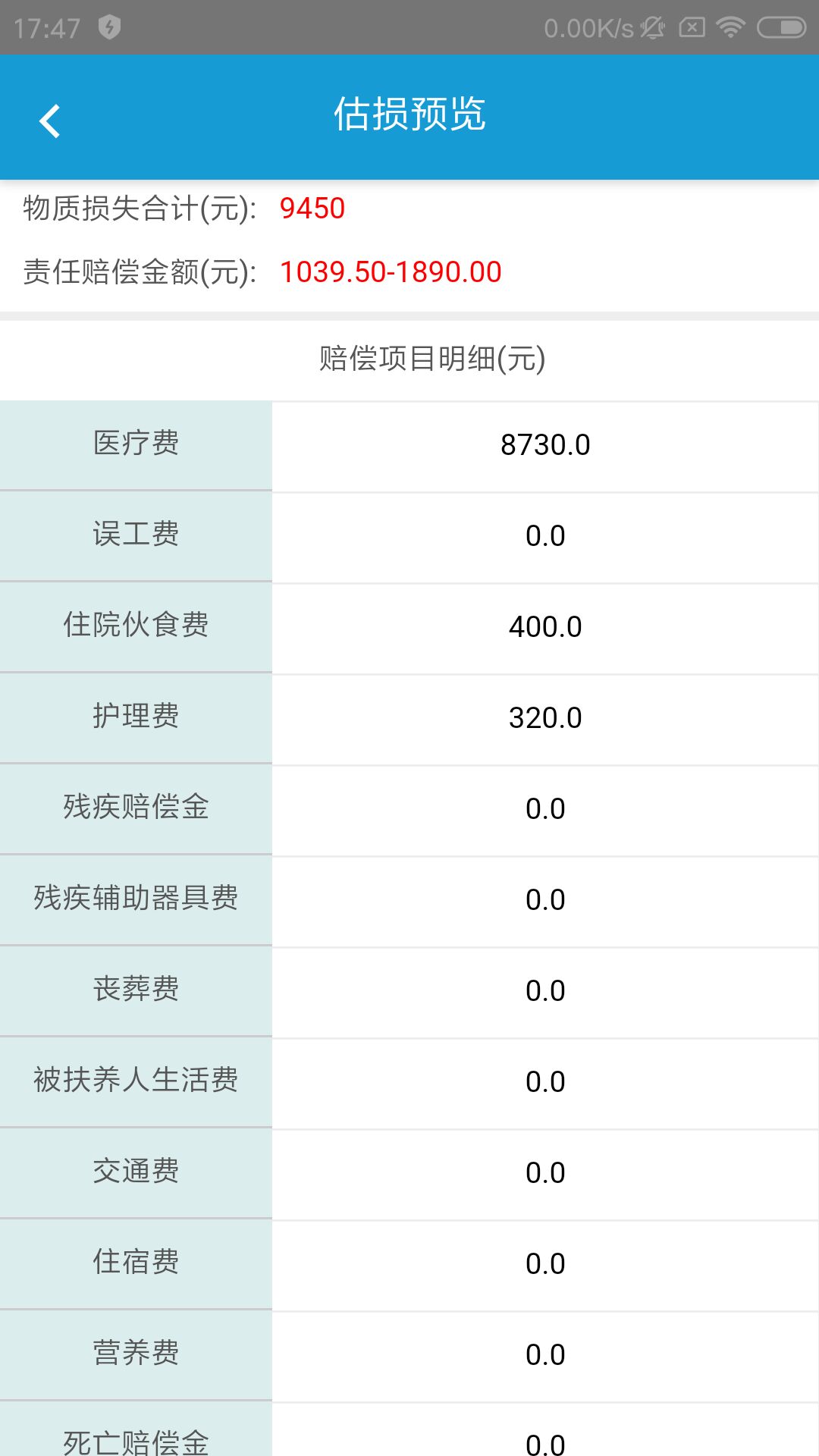Tap the SIM card error status icon
819x1456 pixels.
click(692, 28)
